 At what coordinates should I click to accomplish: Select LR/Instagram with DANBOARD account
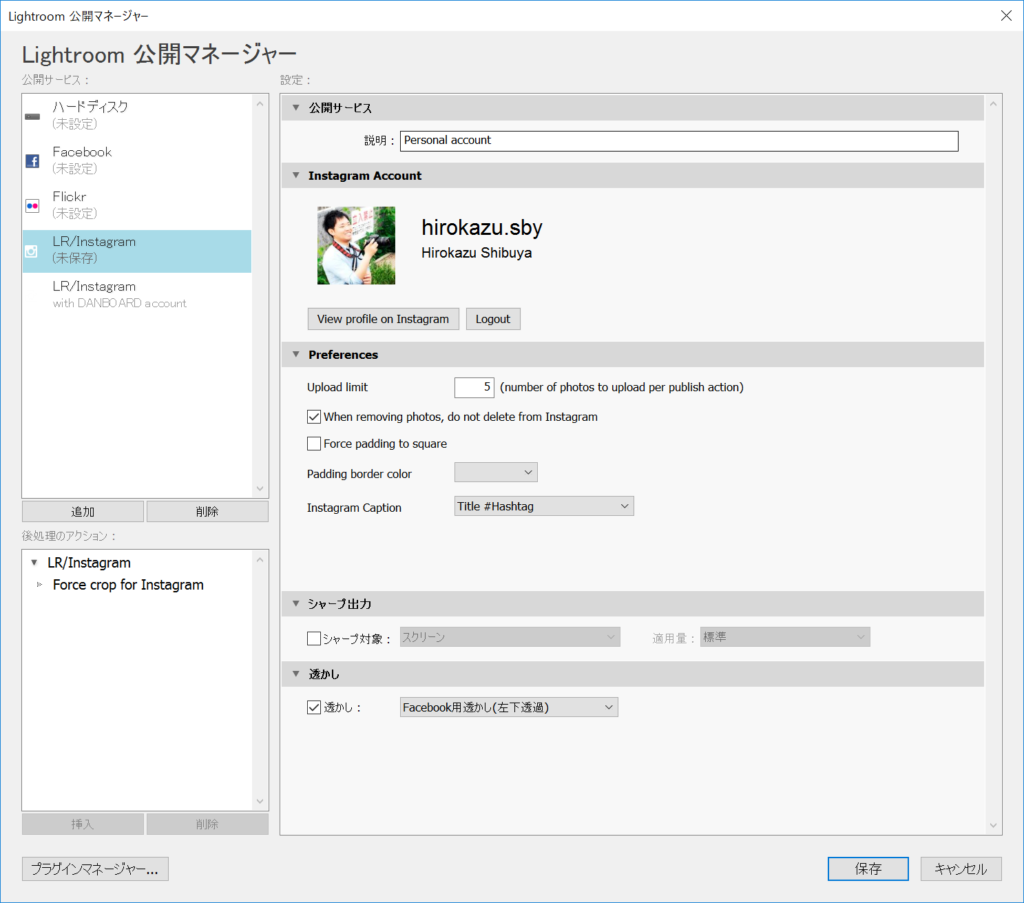pyautogui.click(x=137, y=294)
